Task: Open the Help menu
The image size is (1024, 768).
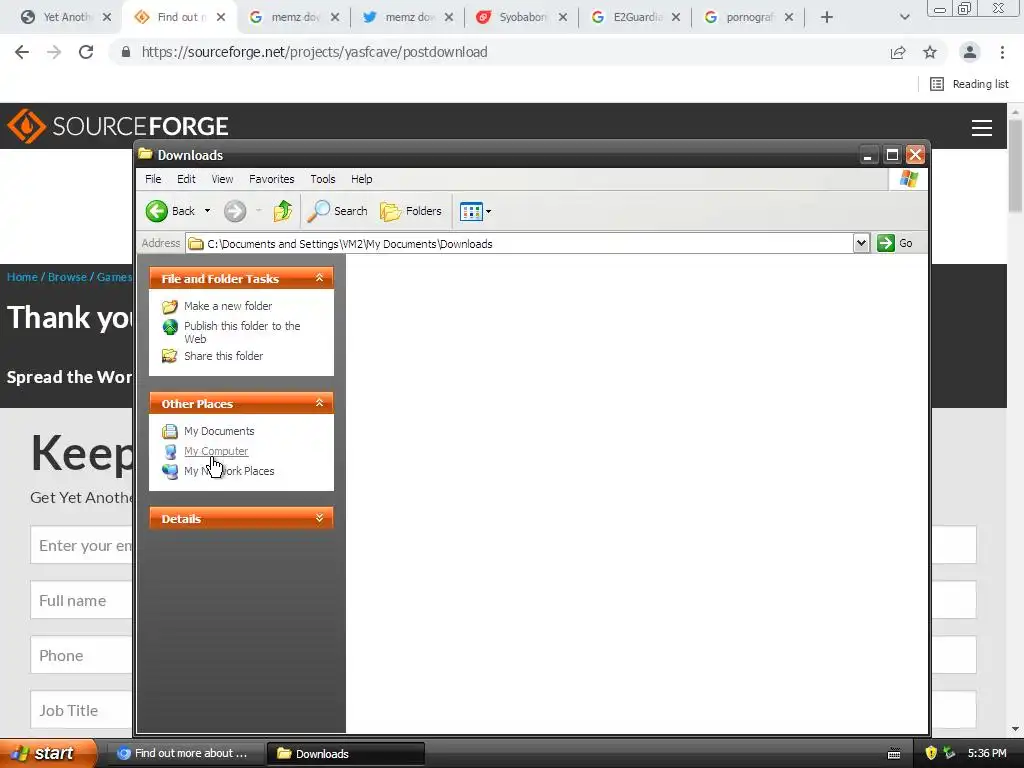Action: pos(361,179)
